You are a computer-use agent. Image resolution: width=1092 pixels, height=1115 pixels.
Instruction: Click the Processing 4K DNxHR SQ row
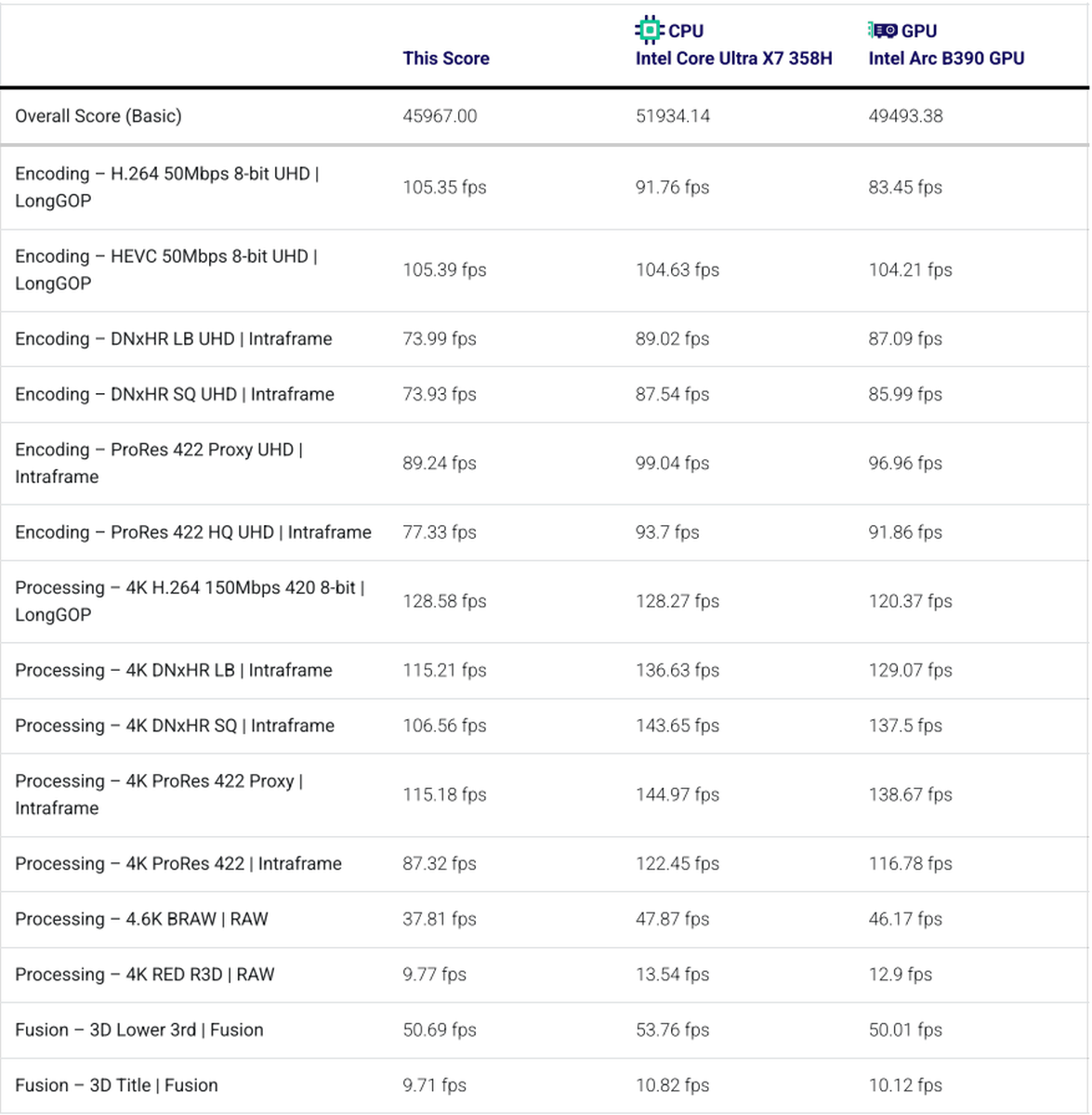pos(175,726)
